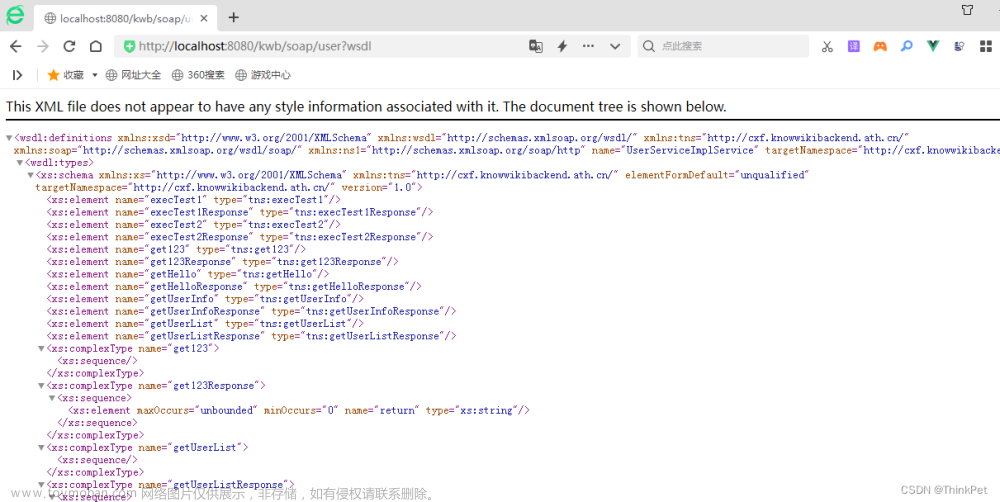Click the element name="getHelloResponse" line

[234, 287]
